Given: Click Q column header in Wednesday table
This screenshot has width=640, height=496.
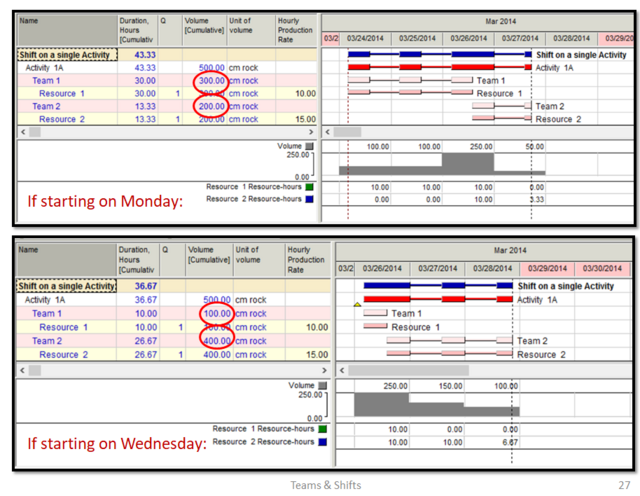Looking at the screenshot, I should pyautogui.click(x=172, y=260).
